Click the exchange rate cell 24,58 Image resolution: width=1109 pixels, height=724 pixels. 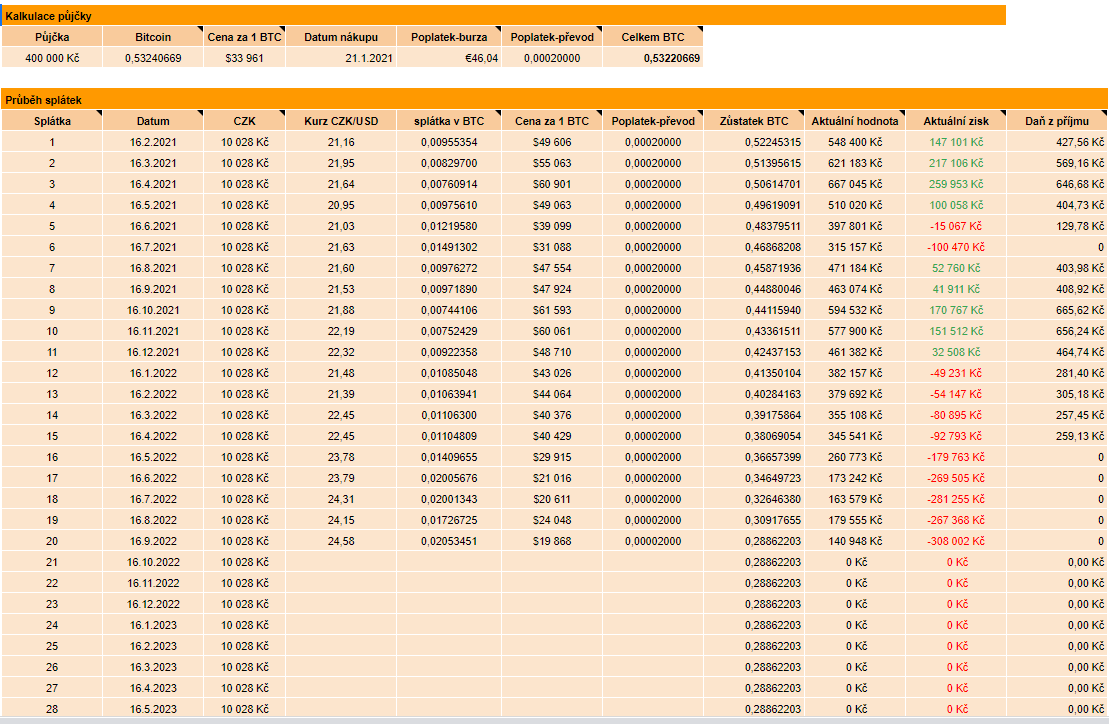[341, 541]
